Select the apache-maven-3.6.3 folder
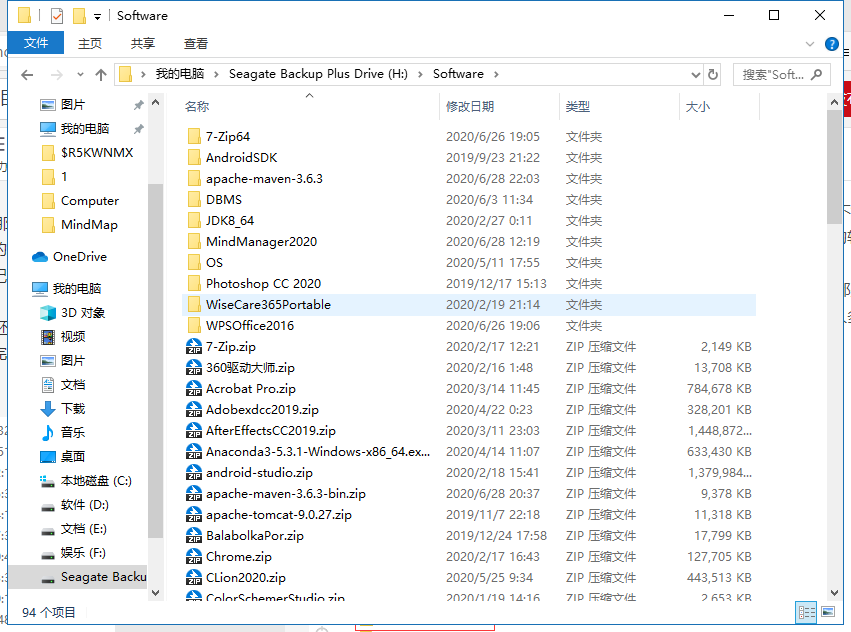851x632 pixels. point(264,179)
